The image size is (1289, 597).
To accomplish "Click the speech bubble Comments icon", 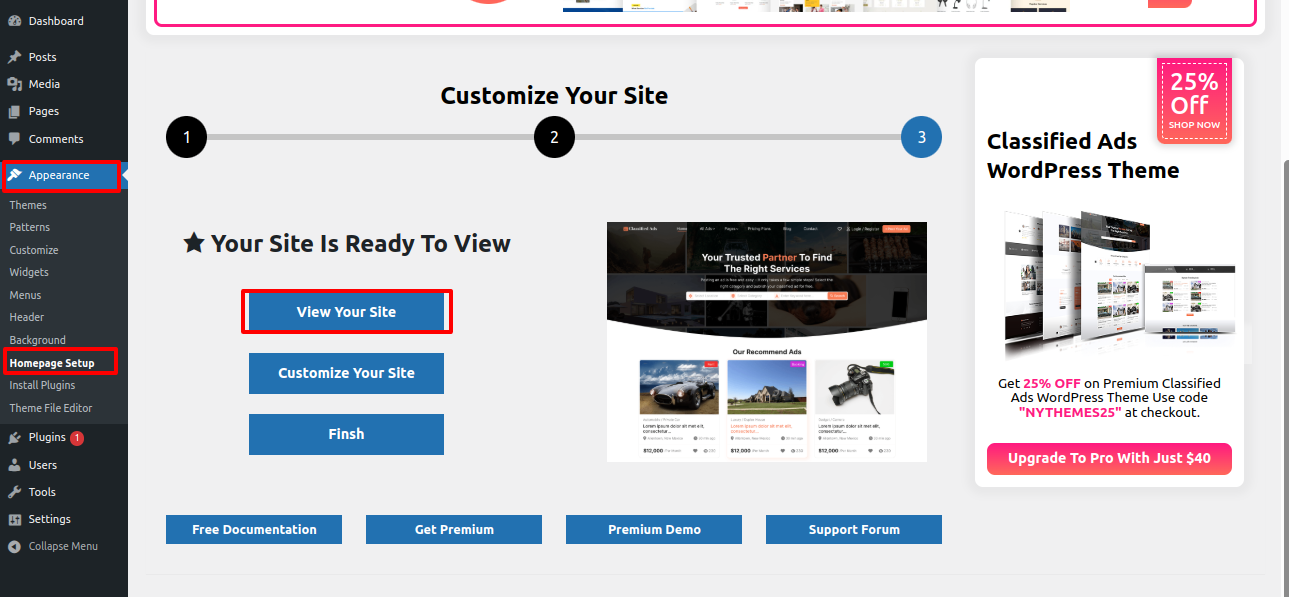I will 14,139.
